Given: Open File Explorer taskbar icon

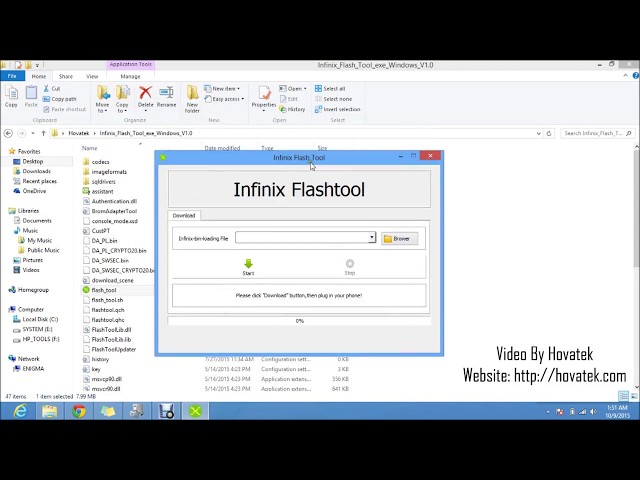Looking at the screenshot, I should pos(49,411).
